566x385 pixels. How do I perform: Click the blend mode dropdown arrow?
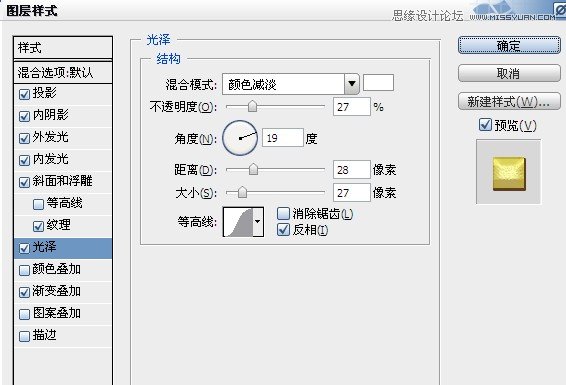coord(352,84)
